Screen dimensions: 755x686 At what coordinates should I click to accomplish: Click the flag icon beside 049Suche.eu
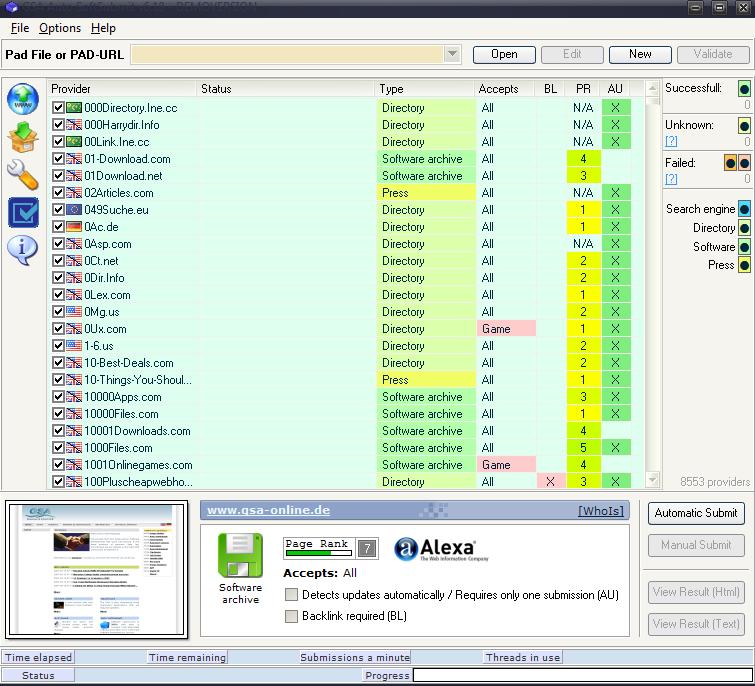pos(74,209)
